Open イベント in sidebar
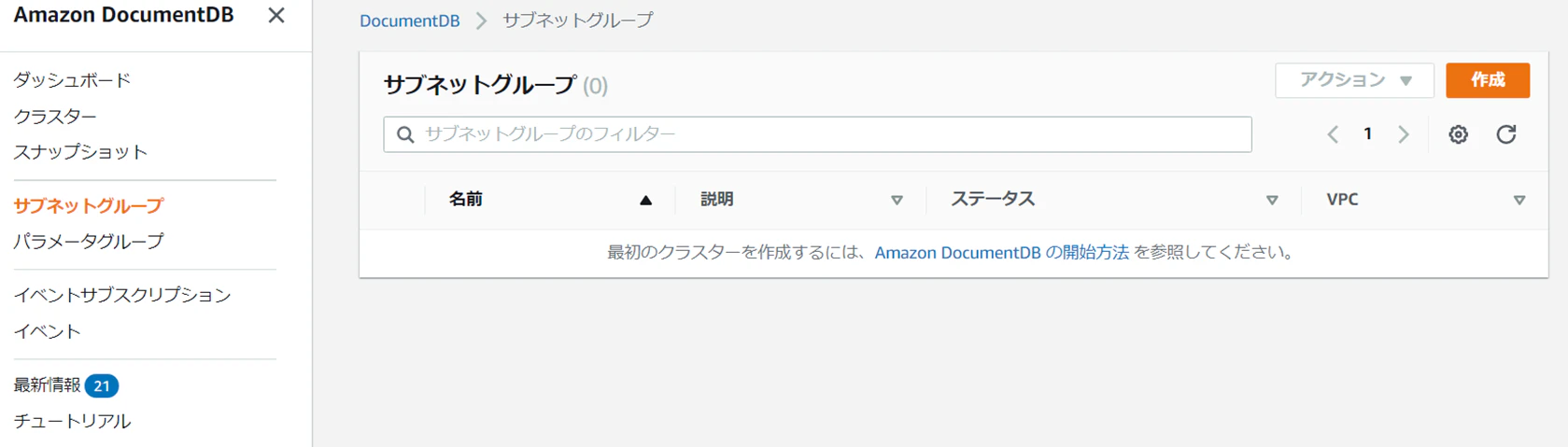The width and height of the screenshot is (1568, 447). (x=47, y=331)
